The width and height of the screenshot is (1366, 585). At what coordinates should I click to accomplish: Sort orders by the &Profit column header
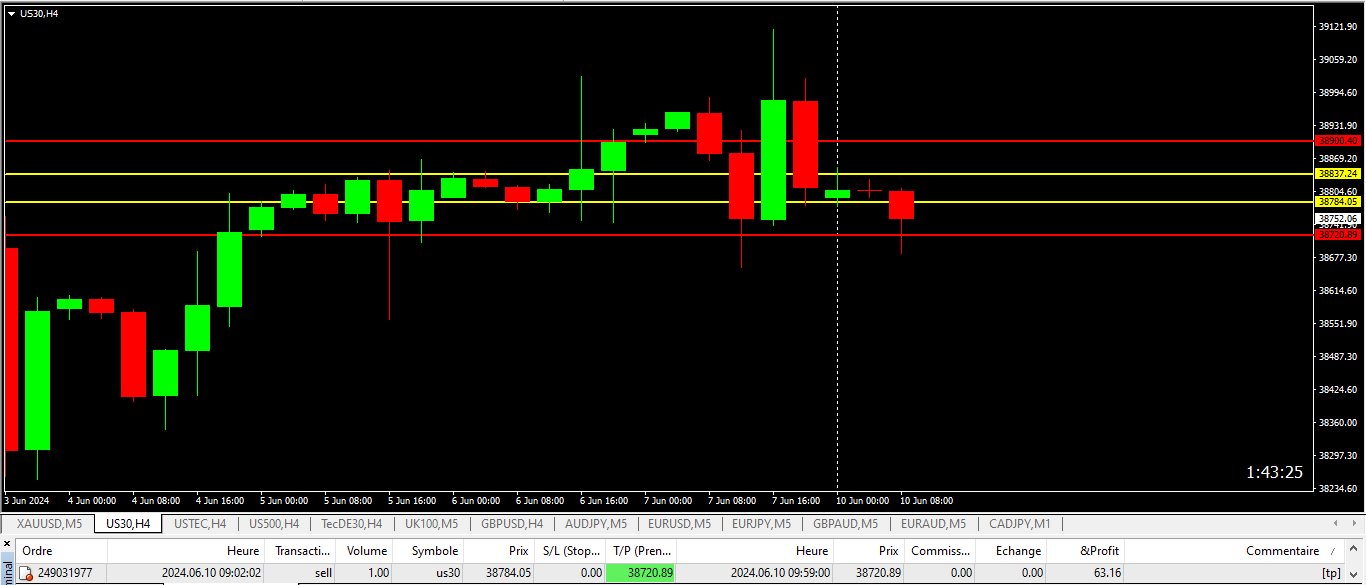(1099, 551)
